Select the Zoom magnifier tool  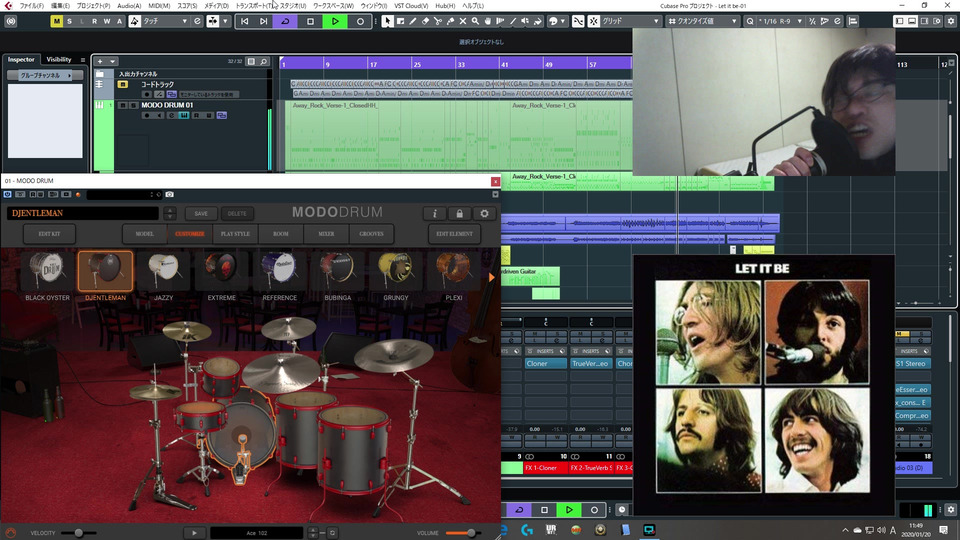pos(475,21)
